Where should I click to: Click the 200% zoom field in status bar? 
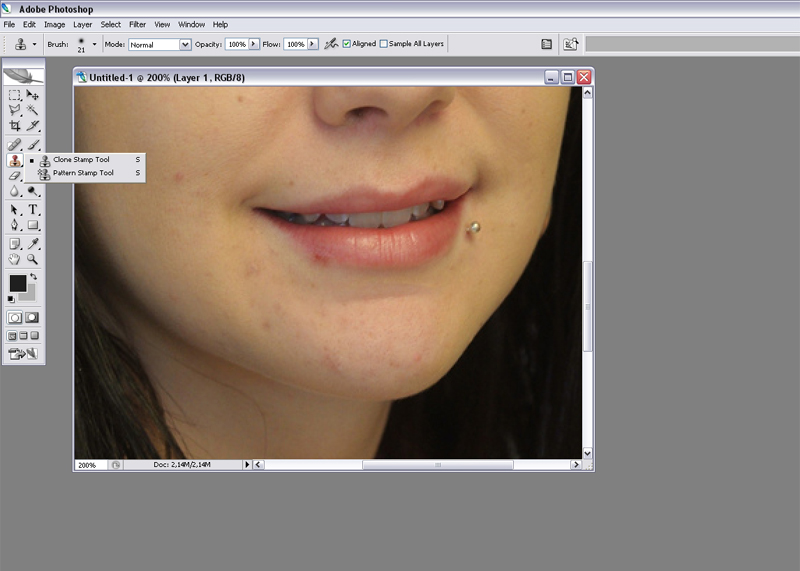pos(88,465)
